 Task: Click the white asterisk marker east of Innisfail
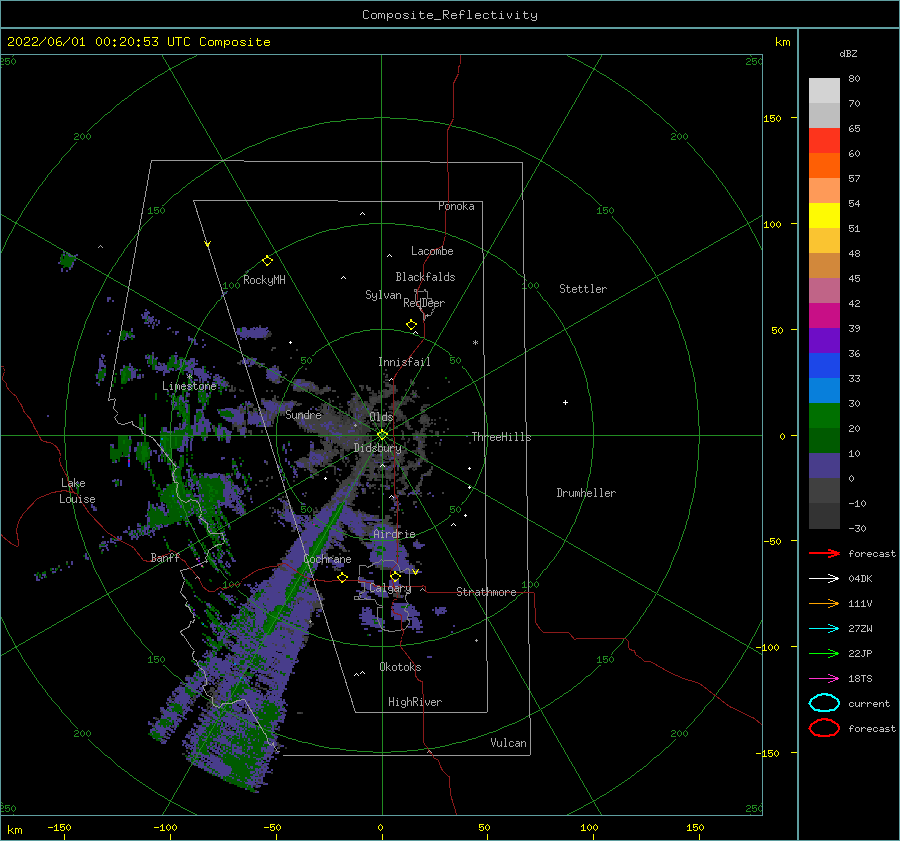point(475,343)
